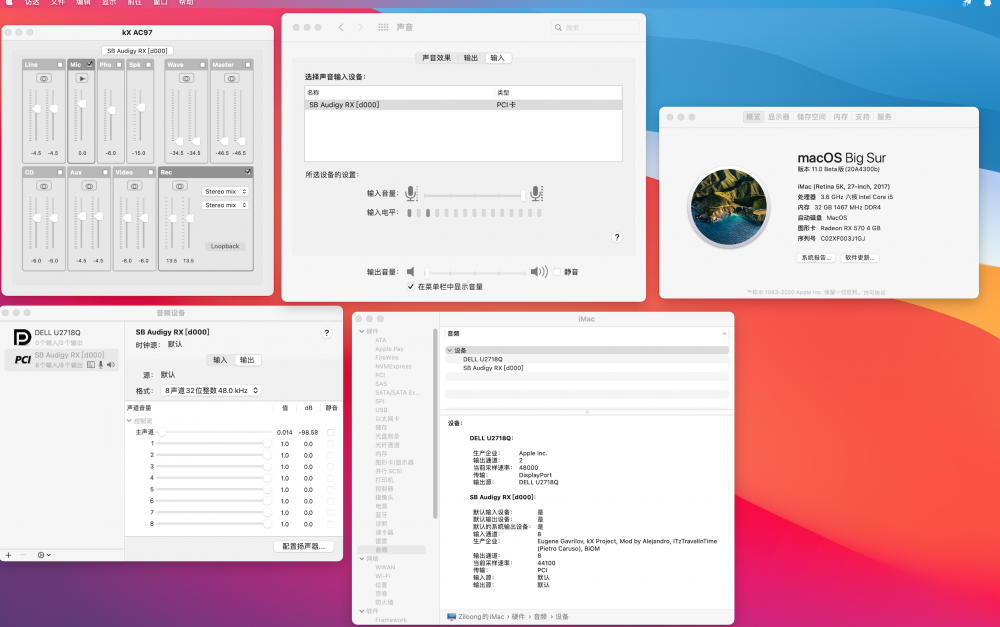Screen dimensions: 1000x627
Task: Collapse the 软件 section in System Information
Action: click(x=362, y=611)
